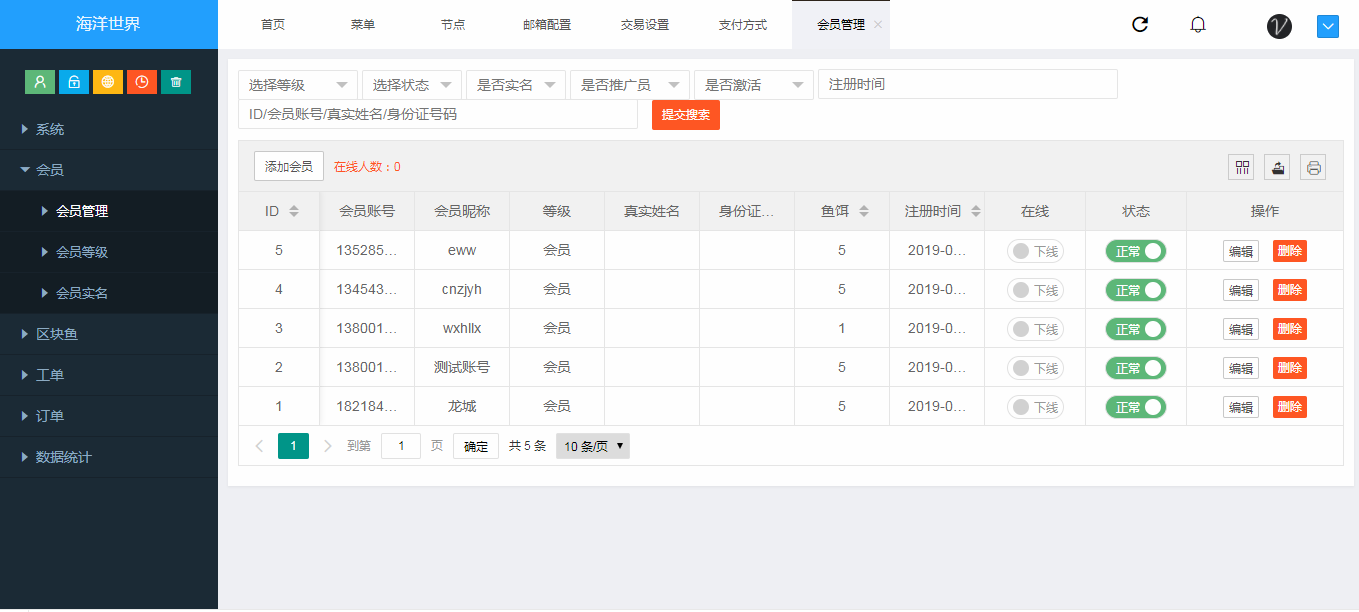Open the 是否实名 dropdown
Screen dimensions: 1359x612
(x=516, y=85)
